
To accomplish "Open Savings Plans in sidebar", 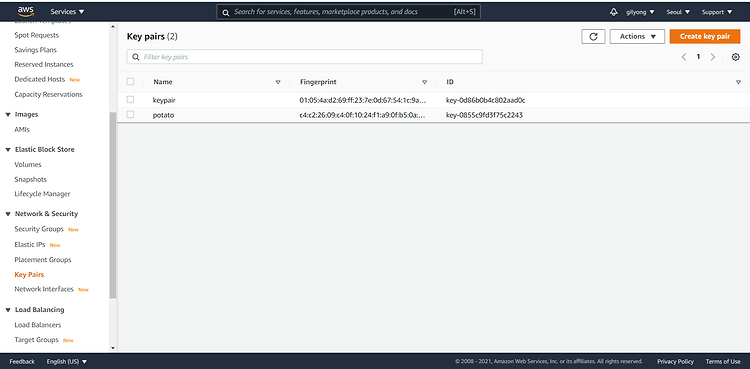I will point(35,50).
